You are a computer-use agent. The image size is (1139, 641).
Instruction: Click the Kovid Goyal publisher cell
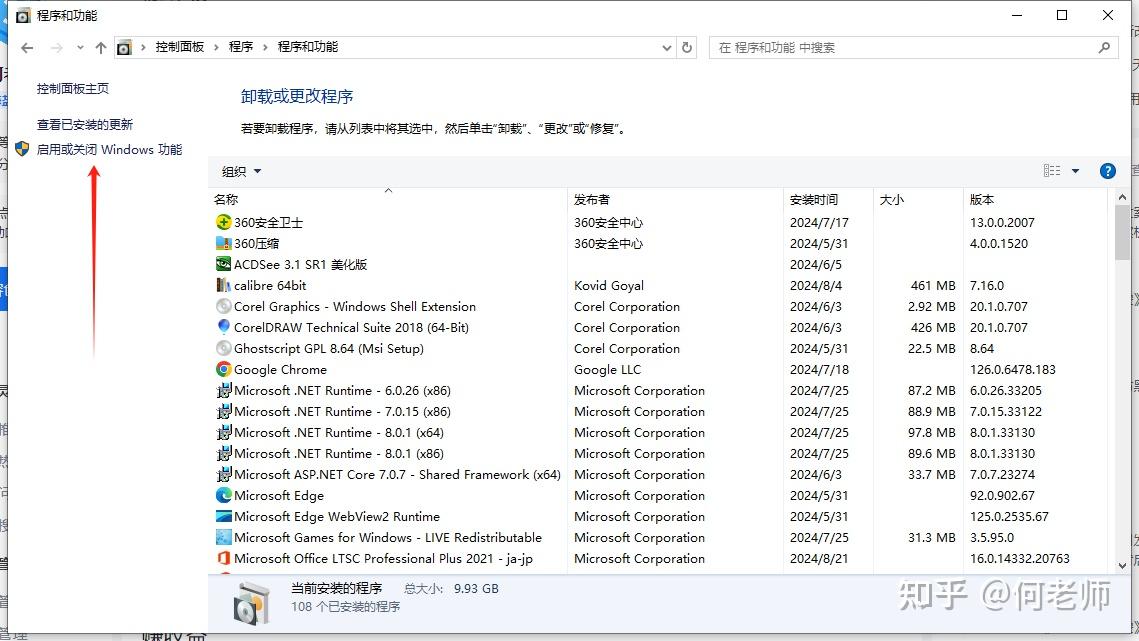(609, 286)
